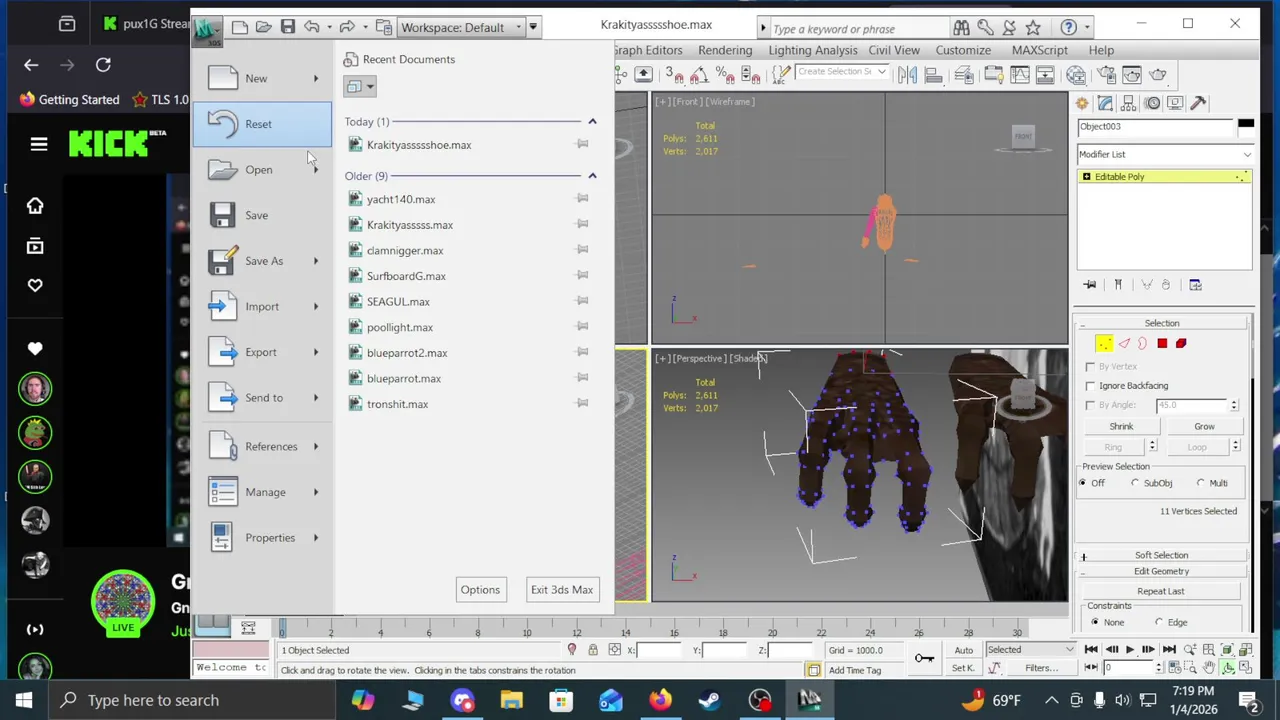Image resolution: width=1280 pixels, height=720 pixels.
Task: Click the 3ds Max application menu logo
Action: (207, 29)
